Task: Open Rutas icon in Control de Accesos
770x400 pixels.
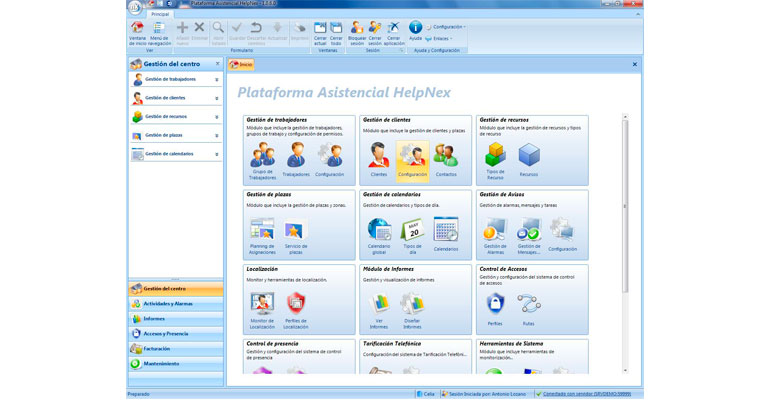Action: coord(529,309)
